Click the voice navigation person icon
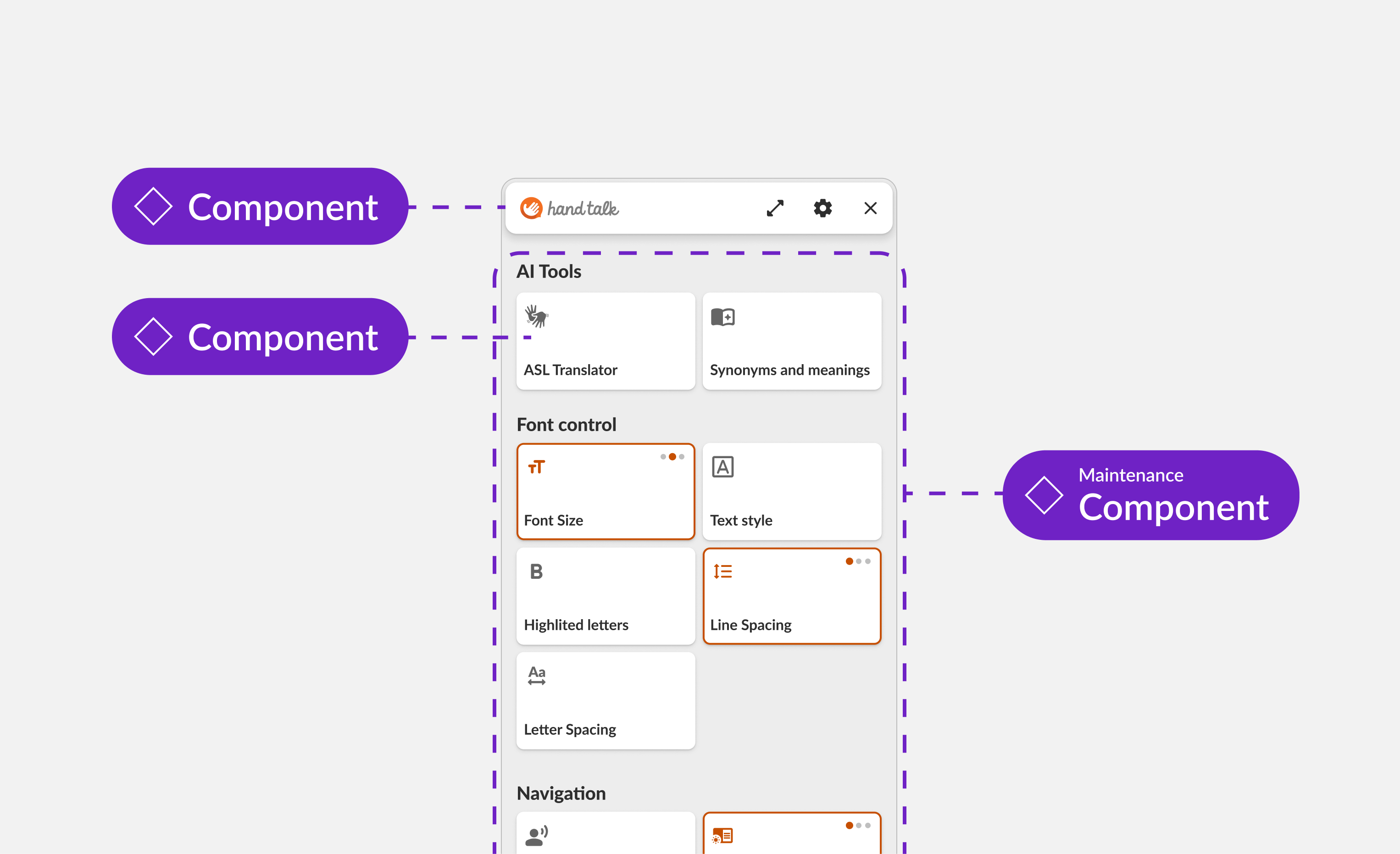The width and height of the screenshot is (1400, 854). [x=536, y=836]
